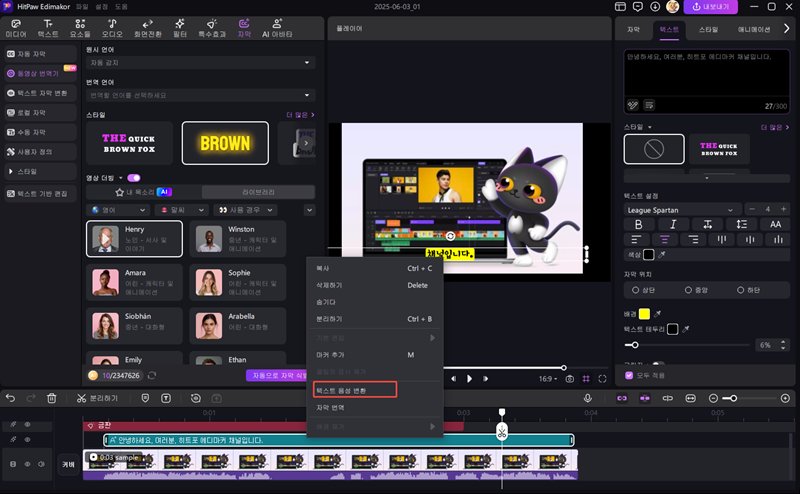Toggle eye visibility on the top timeline track
The image size is (800, 494).
click(28, 424)
